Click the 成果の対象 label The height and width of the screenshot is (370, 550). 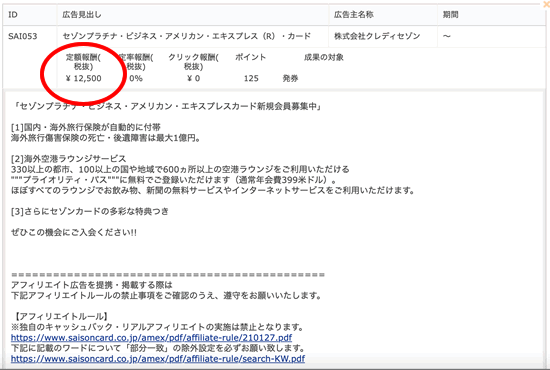[324, 57]
